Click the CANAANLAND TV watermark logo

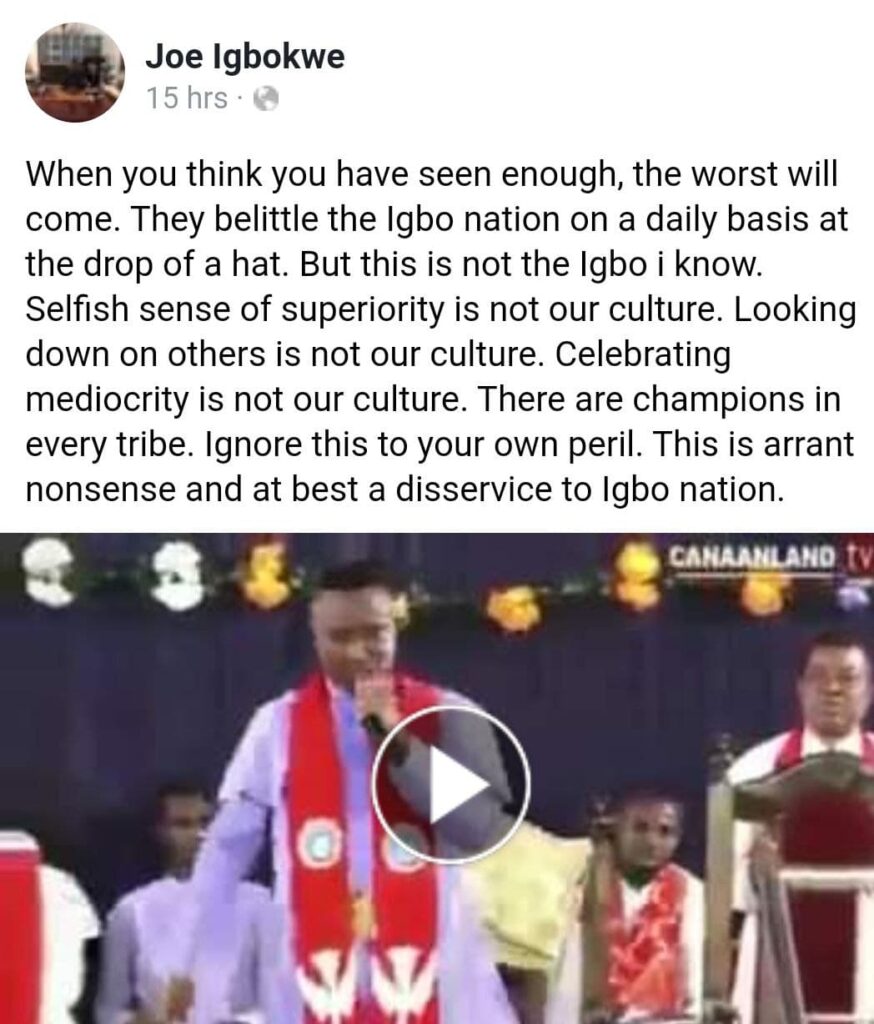pos(771,557)
